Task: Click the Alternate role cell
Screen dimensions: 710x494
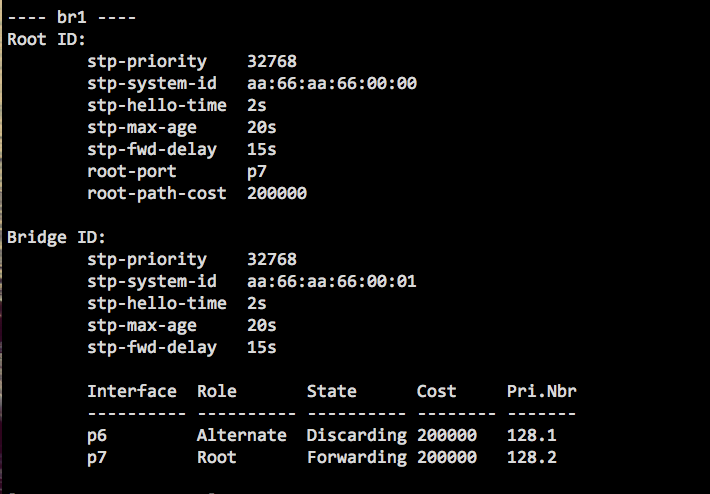Action: (241, 435)
